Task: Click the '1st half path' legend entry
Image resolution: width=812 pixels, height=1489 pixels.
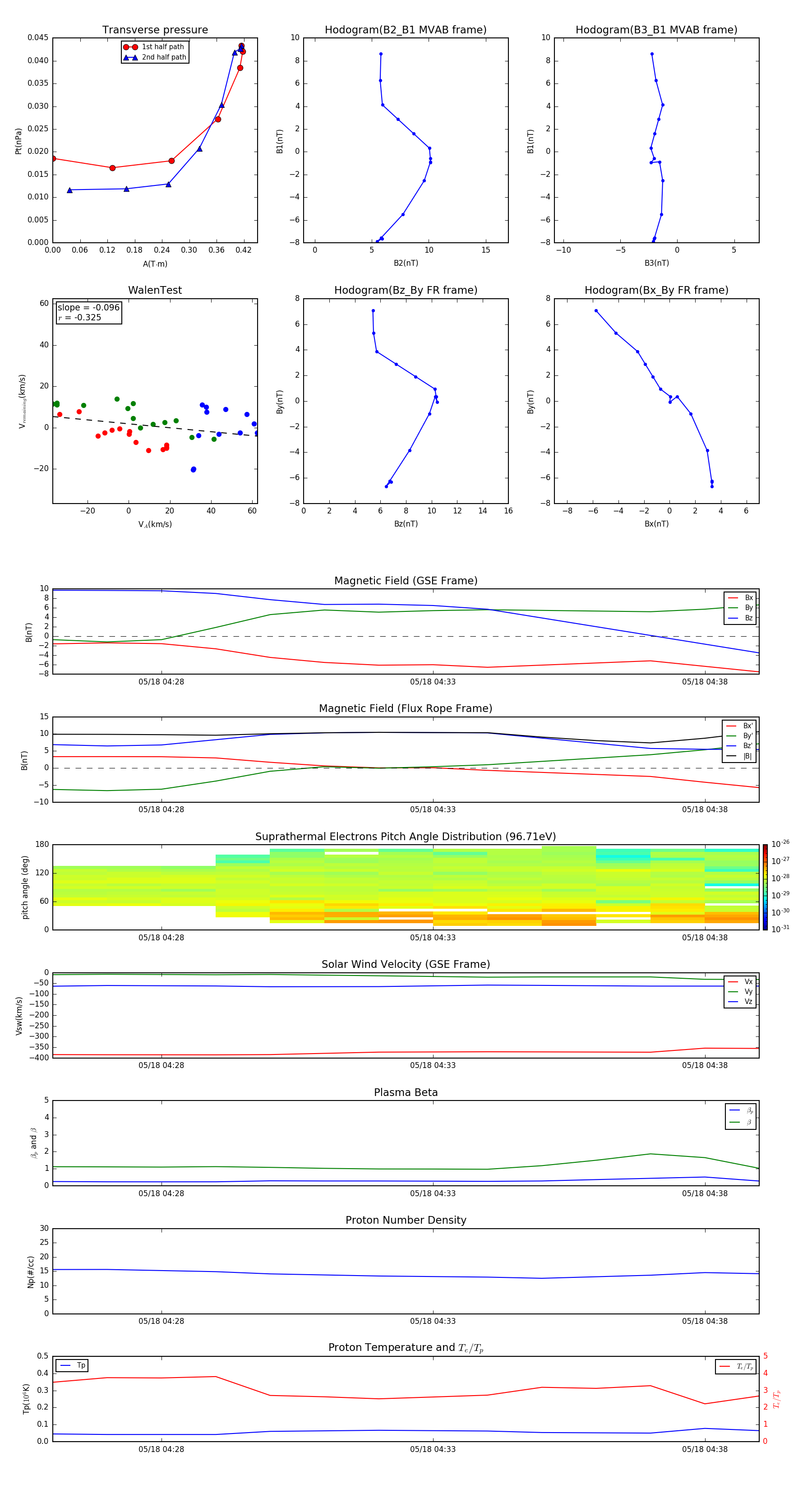Action: click(154, 47)
